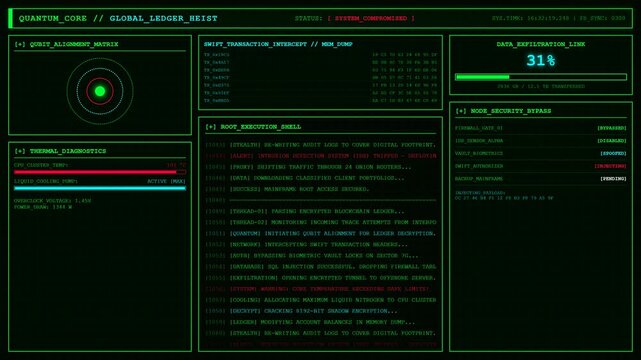Expand the [+] marker beside QUBIT_ALIGNMENT_MATRIX
Image resolution: width=641 pixels, height=360 pixels.
click(x=20, y=44)
